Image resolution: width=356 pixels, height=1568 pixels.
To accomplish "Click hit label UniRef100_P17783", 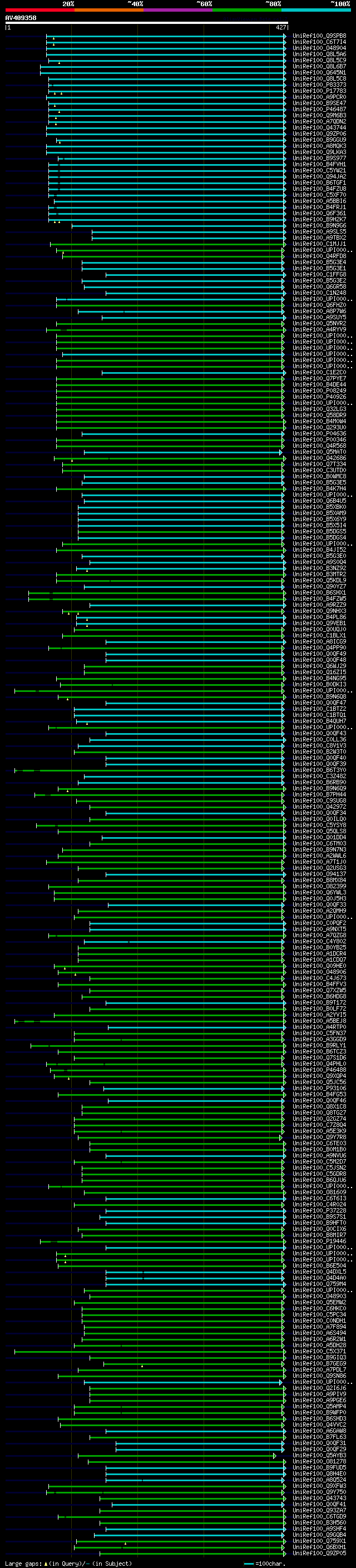I will tap(319, 91).
